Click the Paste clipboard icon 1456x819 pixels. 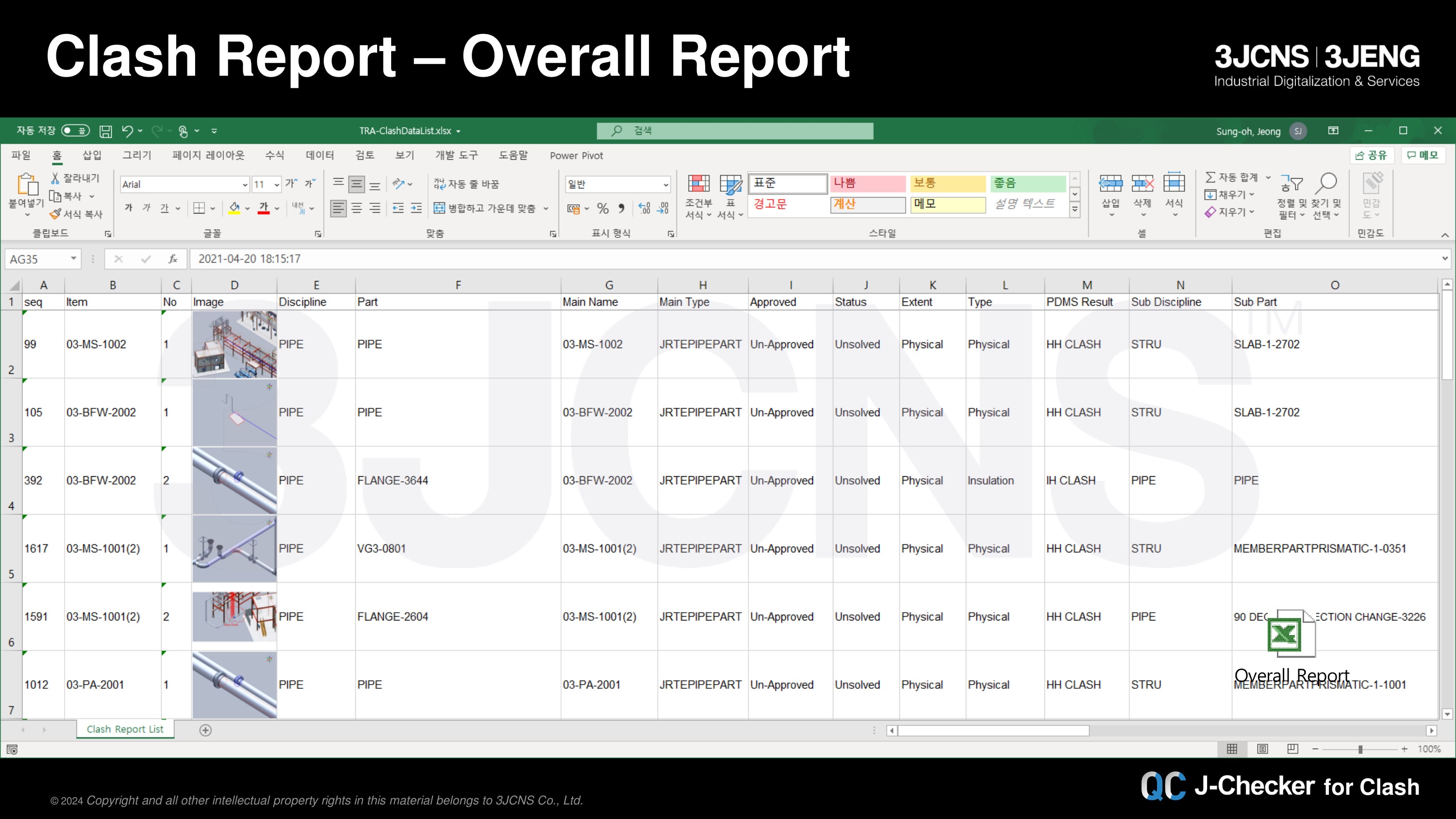point(27,184)
